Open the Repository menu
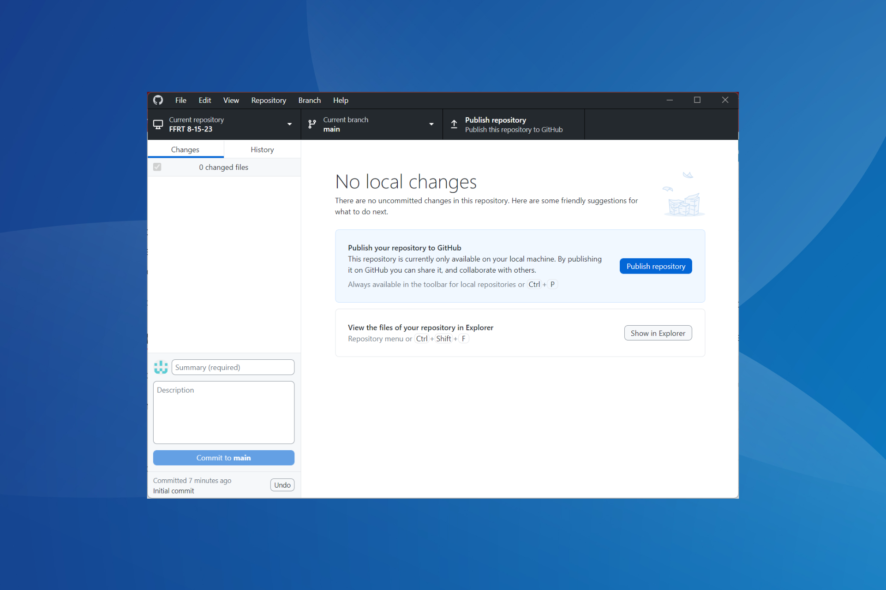886x590 pixels. pyautogui.click(x=268, y=100)
